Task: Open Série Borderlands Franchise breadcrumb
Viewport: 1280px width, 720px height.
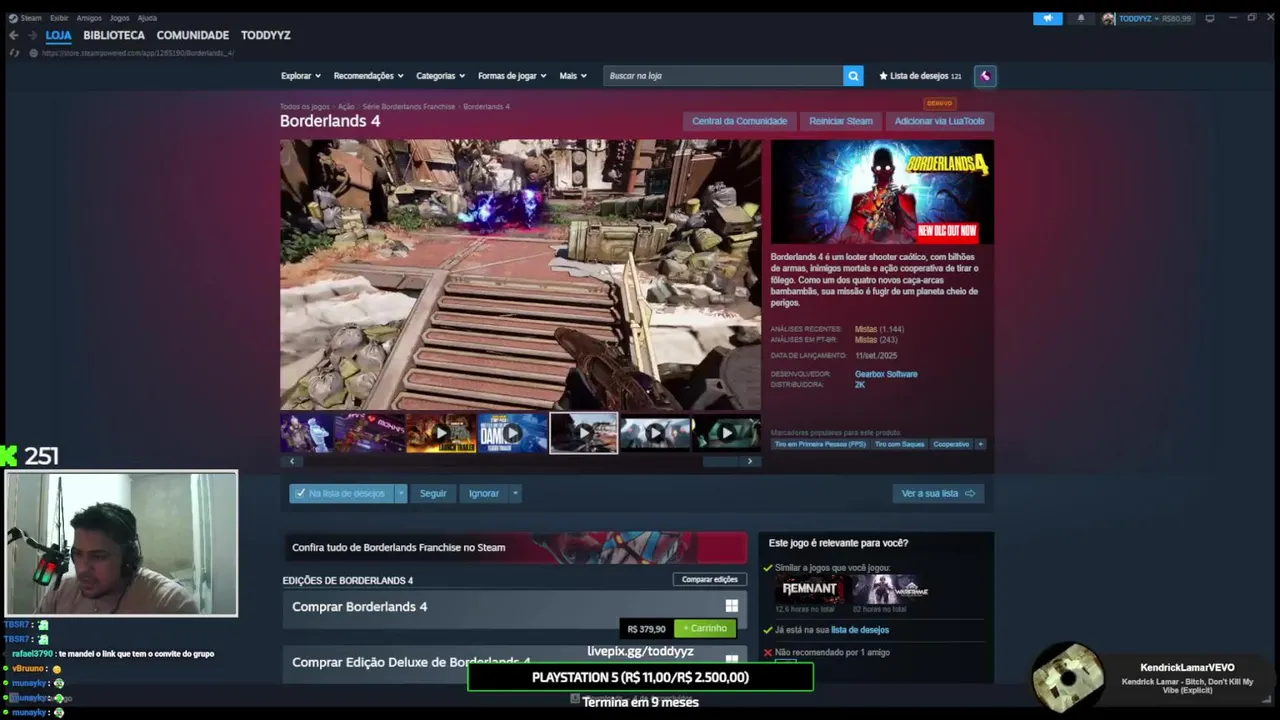Action: click(x=409, y=106)
